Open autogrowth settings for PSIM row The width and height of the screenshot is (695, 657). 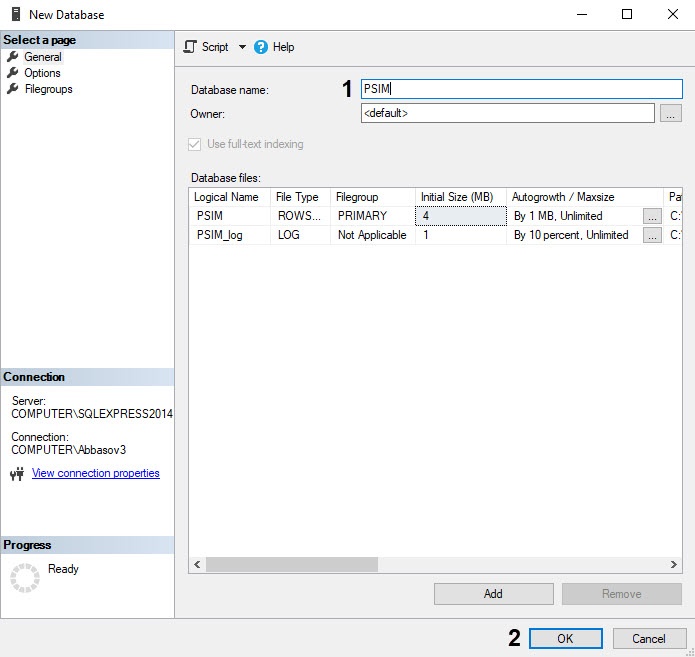click(651, 215)
